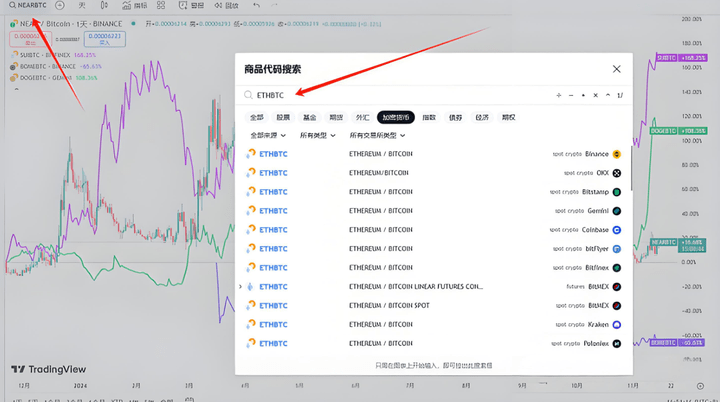The image size is (720, 402).
Task: Click the undo arrow in the toolbar
Action: (x=256, y=6)
